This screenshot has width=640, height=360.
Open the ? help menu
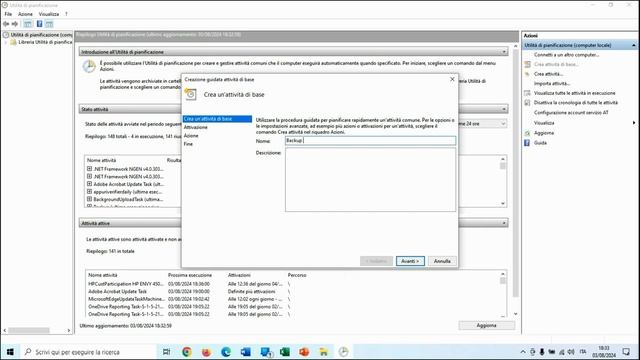[x=66, y=14]
